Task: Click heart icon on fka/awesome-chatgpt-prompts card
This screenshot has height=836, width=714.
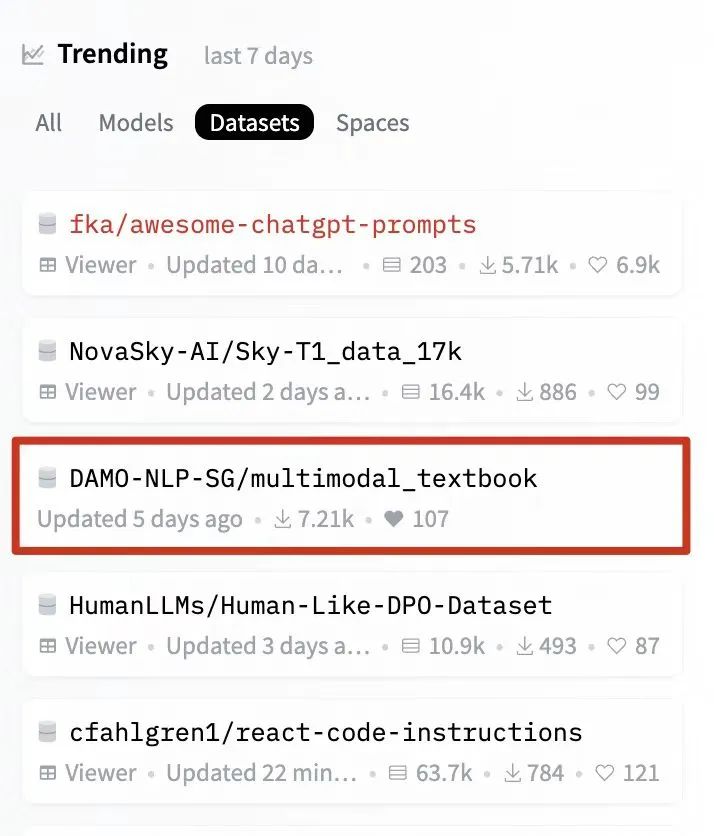Action: point(598,266)
